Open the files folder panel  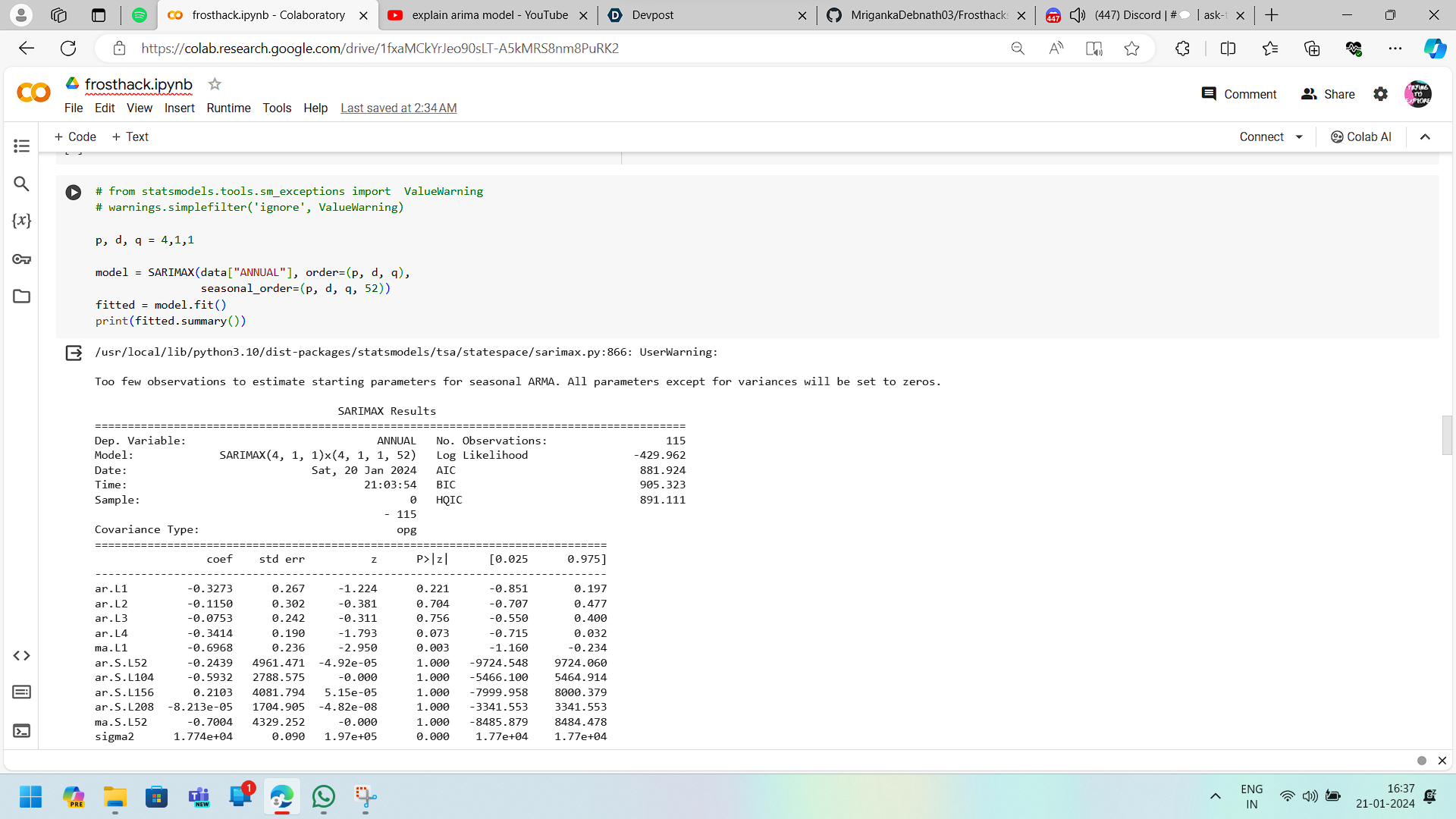pyautogui.click(x=21, y=297)
